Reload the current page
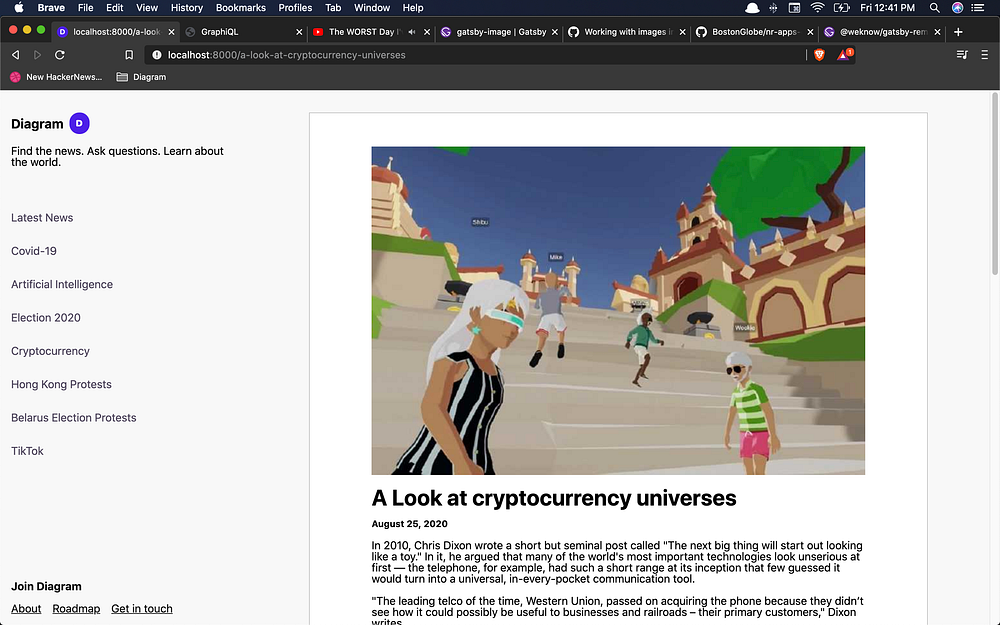The image size is (1000, 625). tap(60, 55)
